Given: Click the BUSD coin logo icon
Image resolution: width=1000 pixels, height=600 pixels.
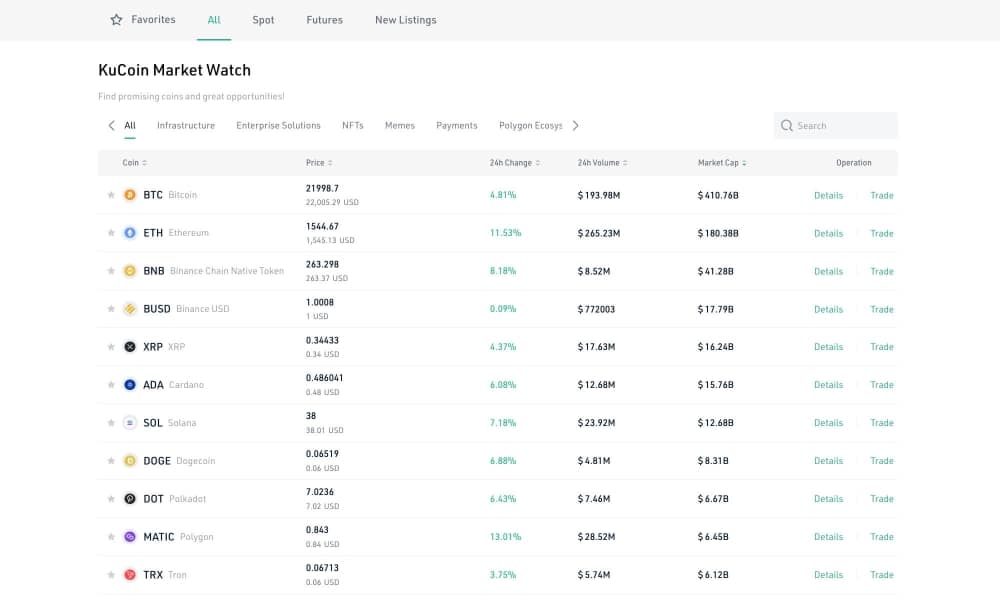Looking at the screenshot, I should click(x=129, y=309).
